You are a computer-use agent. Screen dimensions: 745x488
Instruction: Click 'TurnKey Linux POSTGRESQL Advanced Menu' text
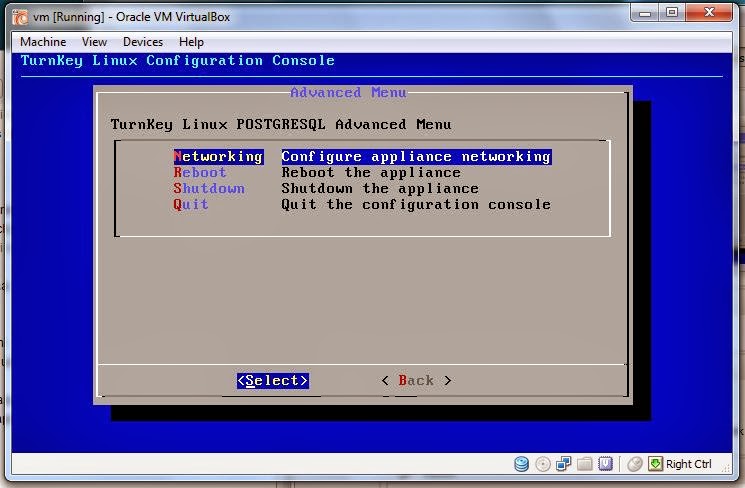(x=281, y=124)
